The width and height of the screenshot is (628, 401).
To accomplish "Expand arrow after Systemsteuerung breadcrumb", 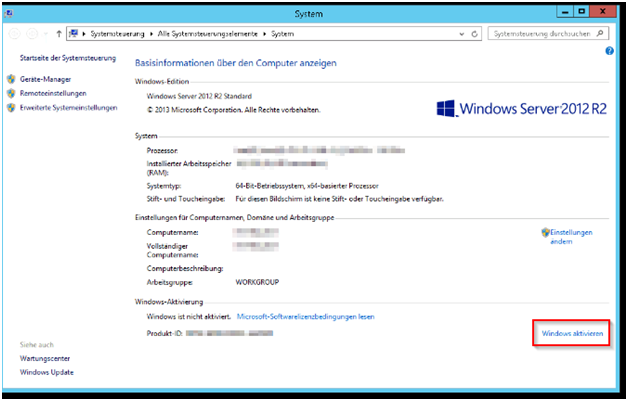I will pyautogui.click(x=151, y=34).
